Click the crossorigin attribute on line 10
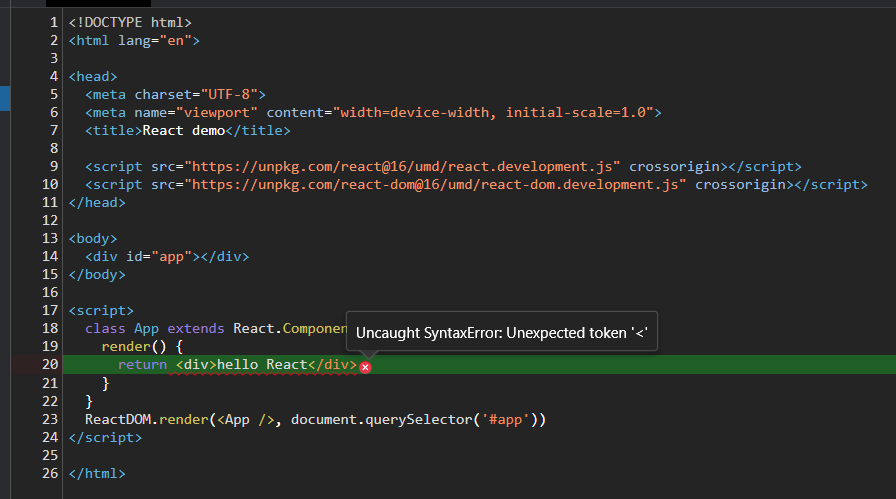 (x=741, y=185)
